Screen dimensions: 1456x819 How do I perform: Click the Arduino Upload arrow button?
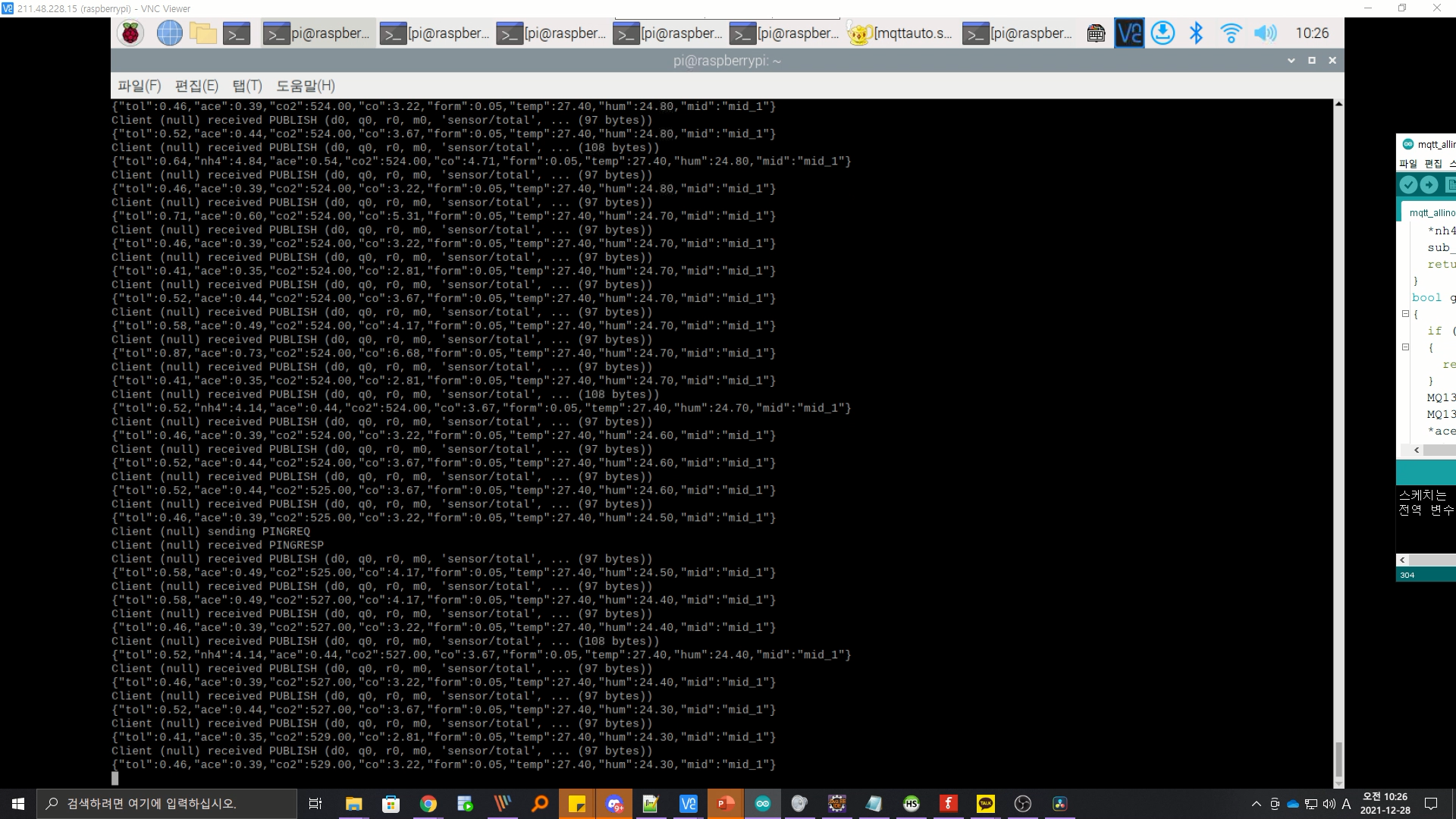tap(1429, 185)
